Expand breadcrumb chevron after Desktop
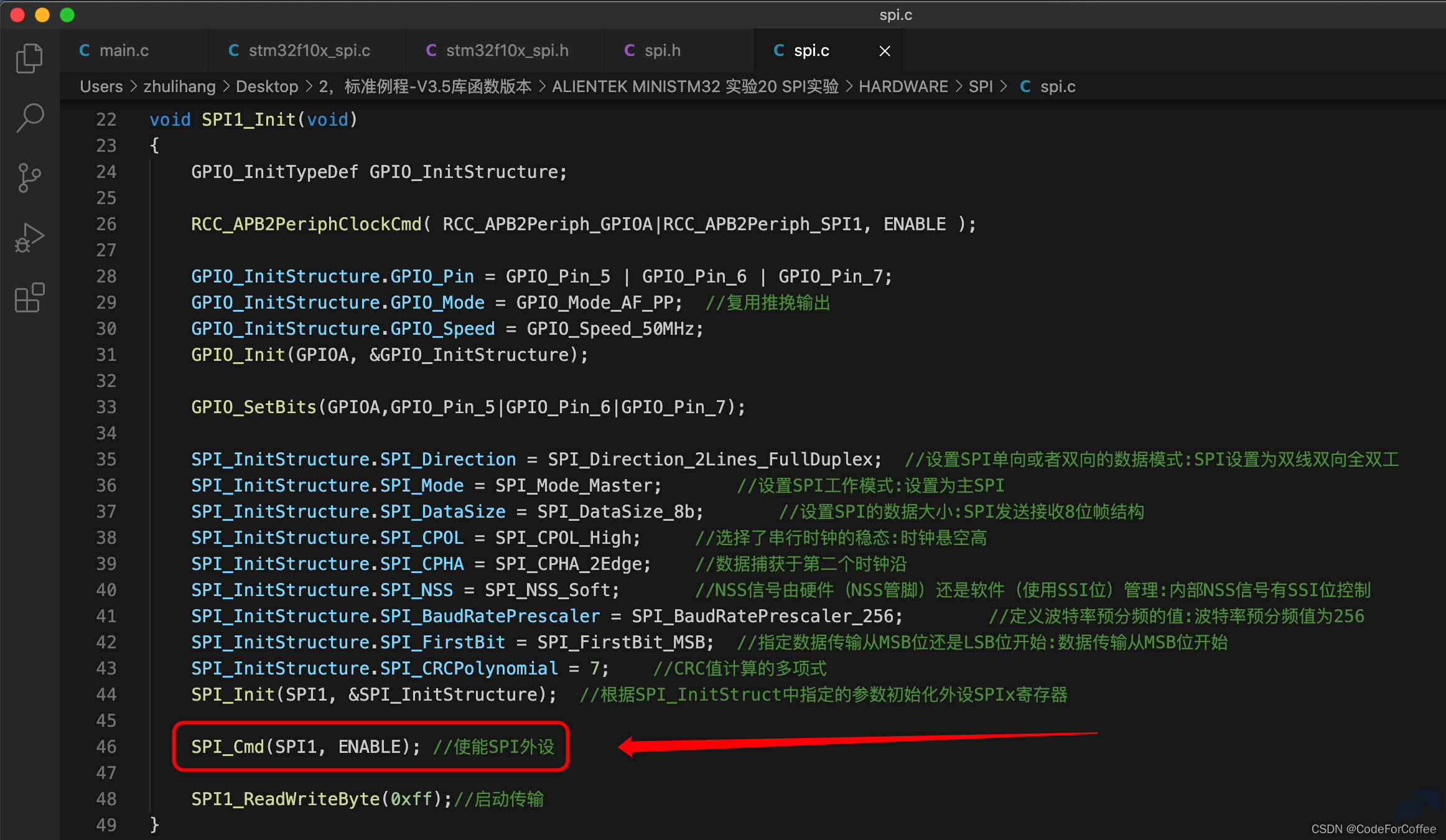The width and height of the screenshot is (1446, 840). point(309,86)
